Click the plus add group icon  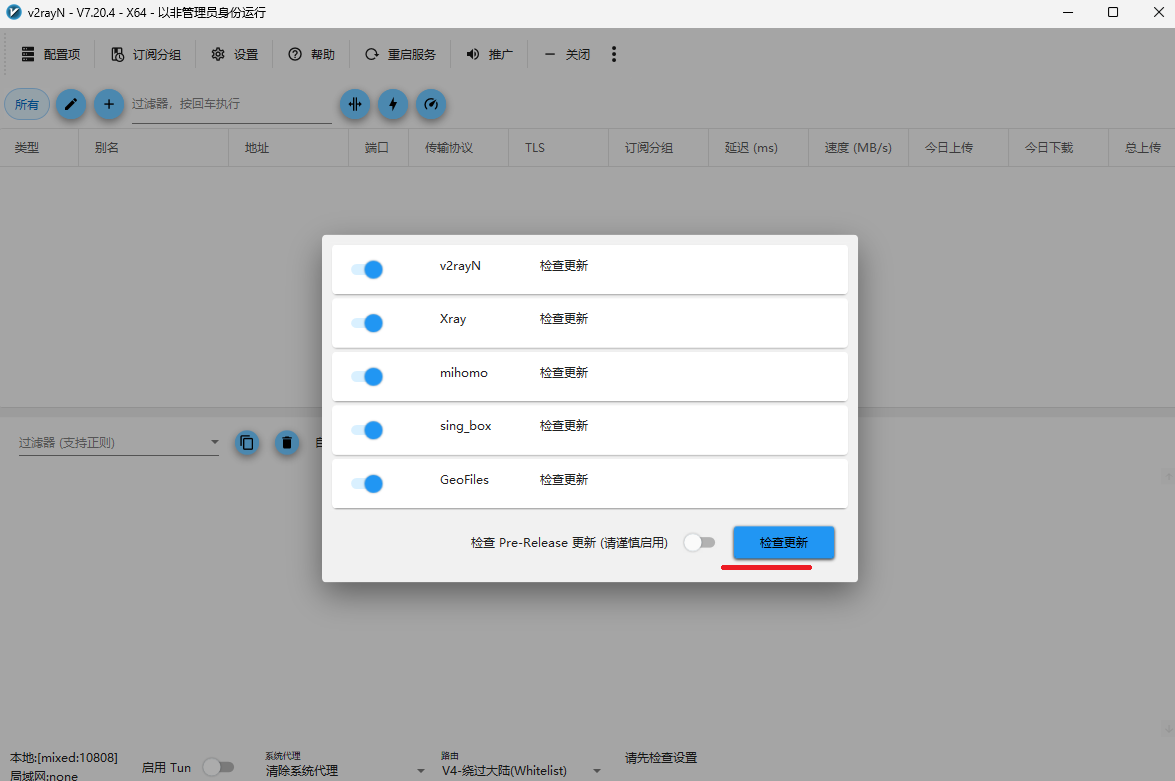click(x=109, y=104)
